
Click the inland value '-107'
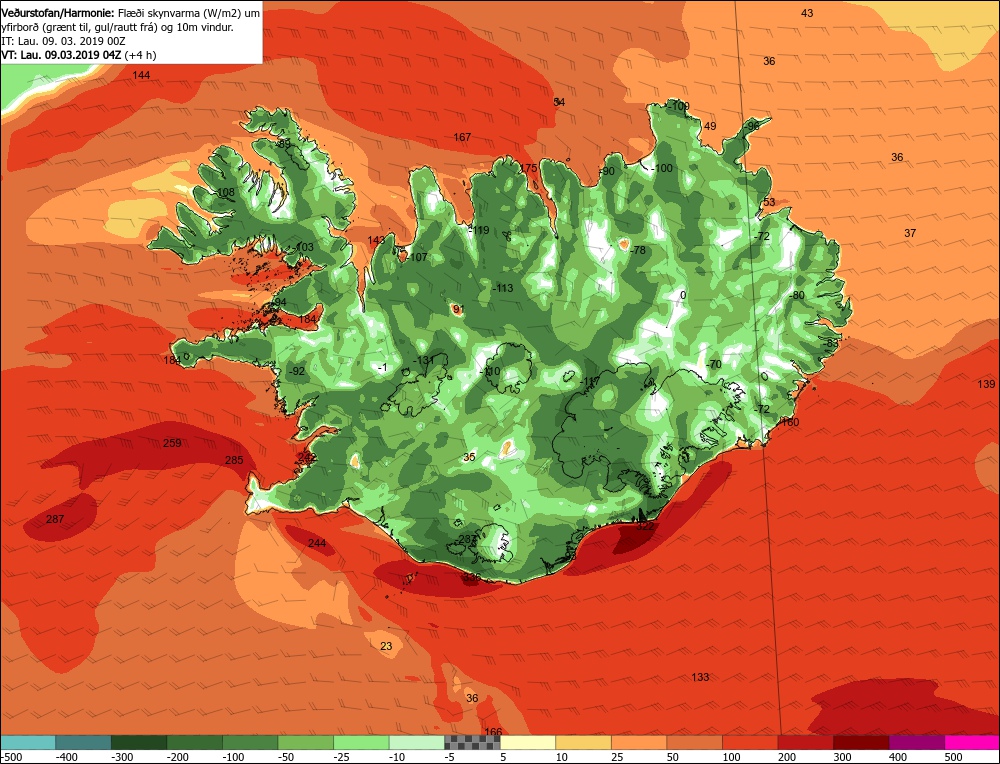[x=417, y=258]
